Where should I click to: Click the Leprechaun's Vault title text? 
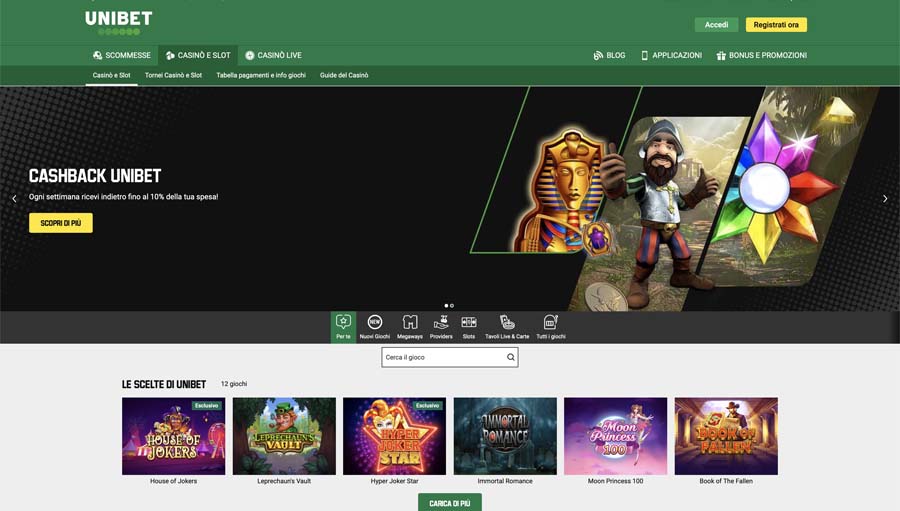pos(284,481)
